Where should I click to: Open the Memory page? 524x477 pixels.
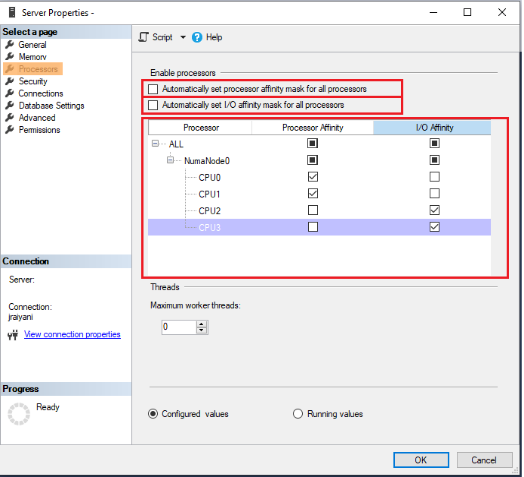[x=32, y=57]
